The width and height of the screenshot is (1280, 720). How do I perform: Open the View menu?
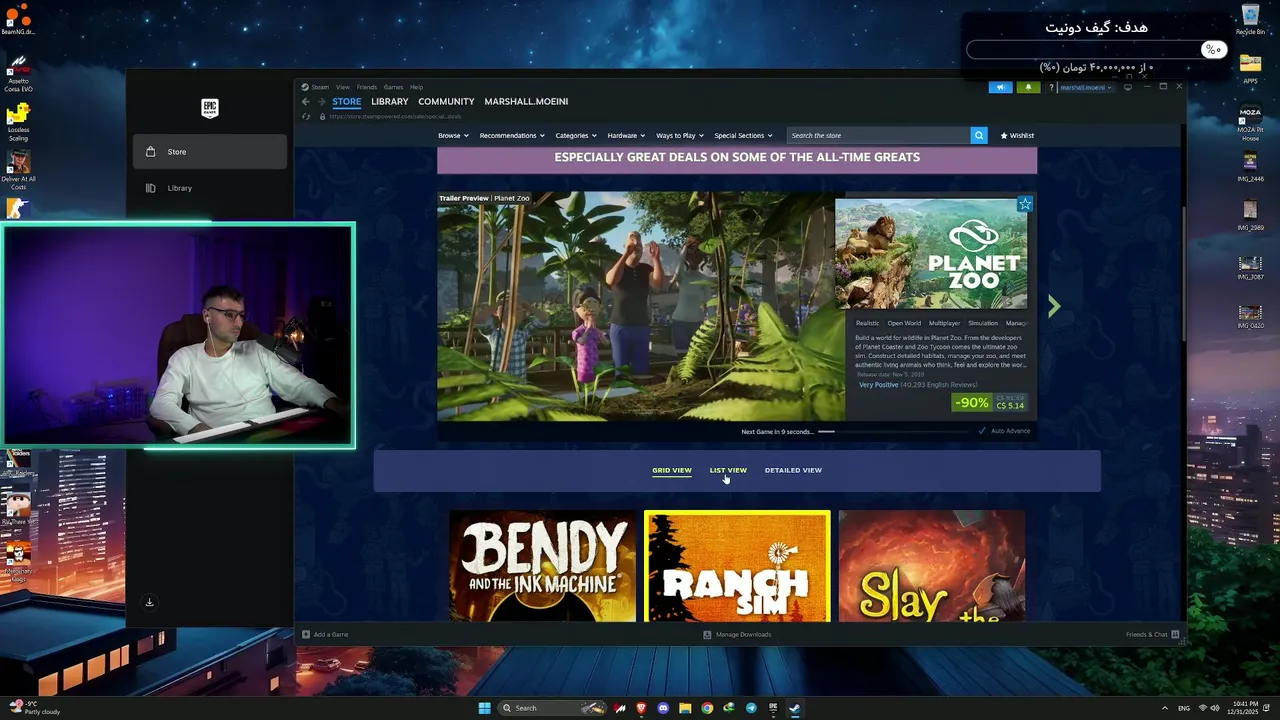tap(343, 87)
